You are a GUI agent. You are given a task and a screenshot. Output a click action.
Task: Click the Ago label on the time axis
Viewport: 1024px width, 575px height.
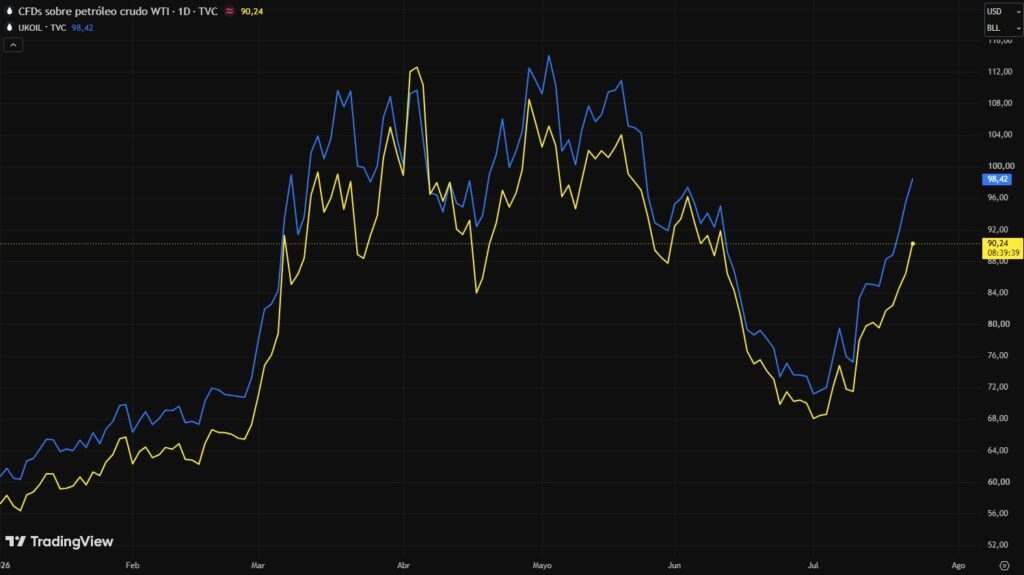coord(958,565)
